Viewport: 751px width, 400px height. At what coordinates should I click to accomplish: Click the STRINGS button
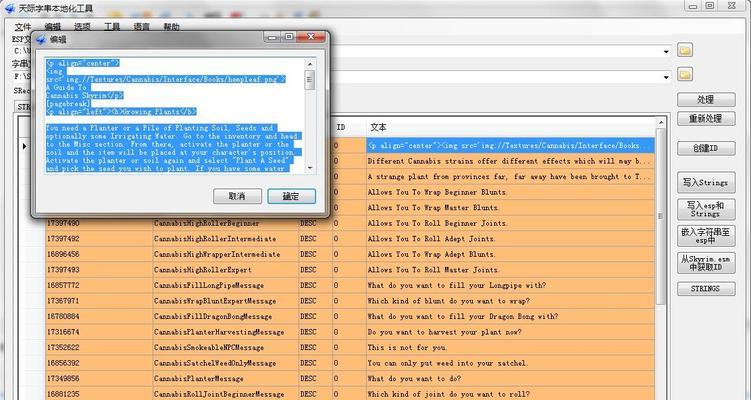706,288
